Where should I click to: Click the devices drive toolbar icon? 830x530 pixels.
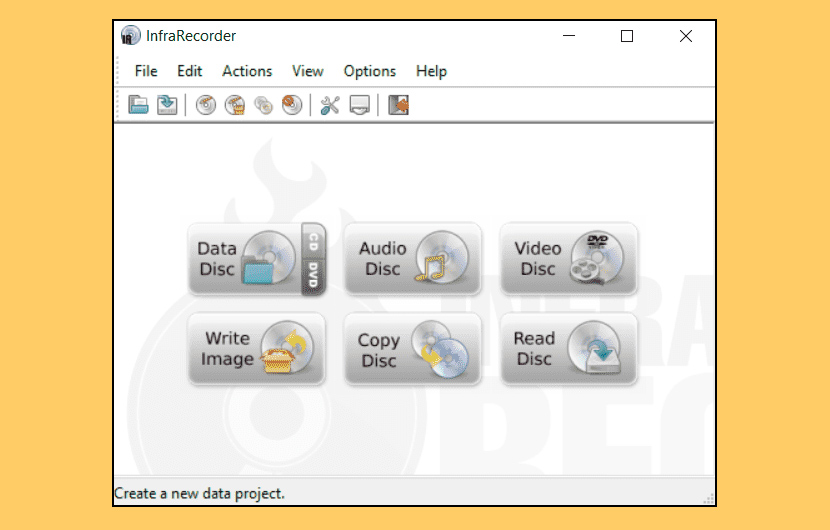(x=359, y=105)
